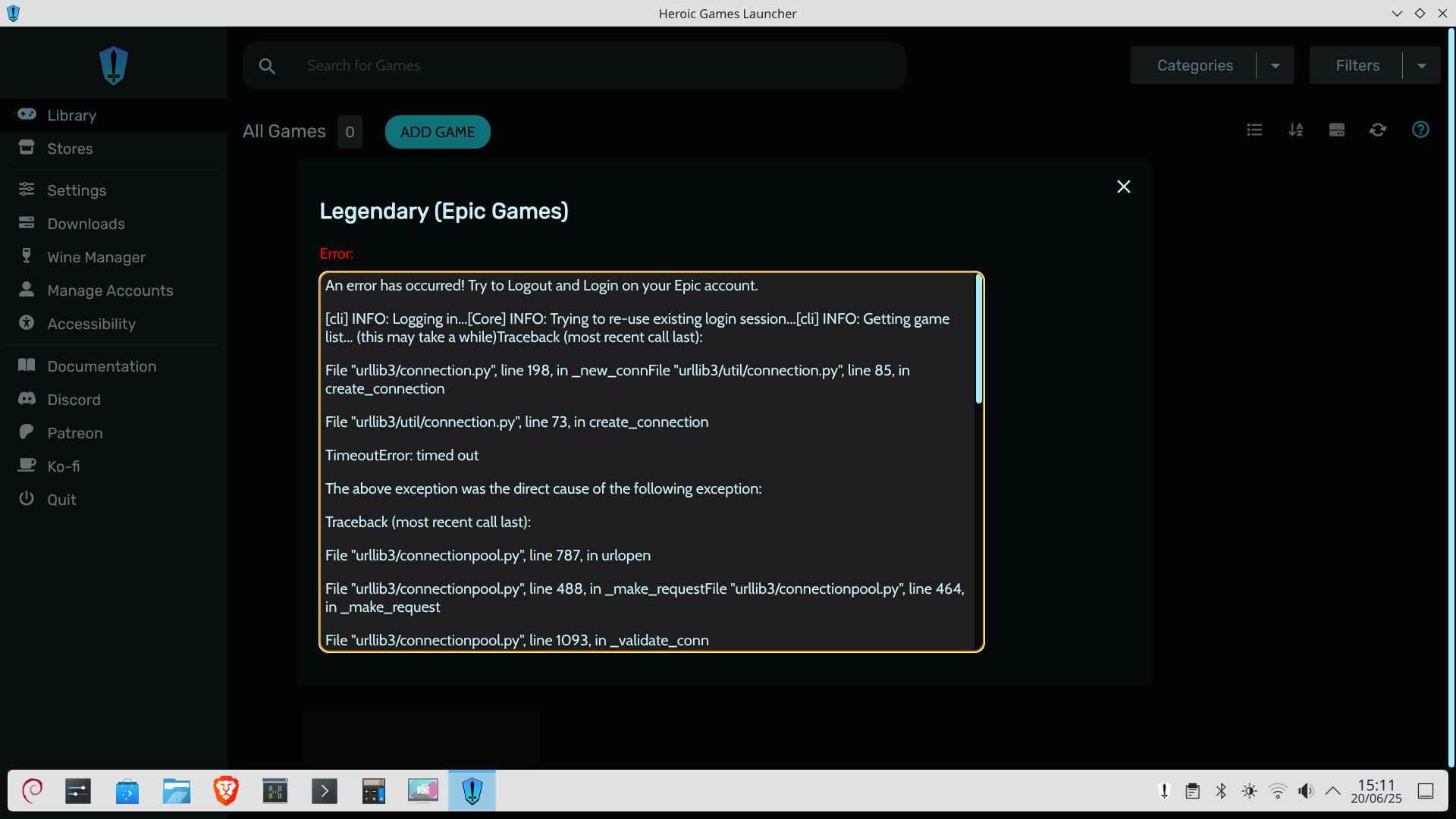Toggle alphabetical sort order icon
The image size is (1456, 819).
pyautogui.click(x=1295, y=130)
